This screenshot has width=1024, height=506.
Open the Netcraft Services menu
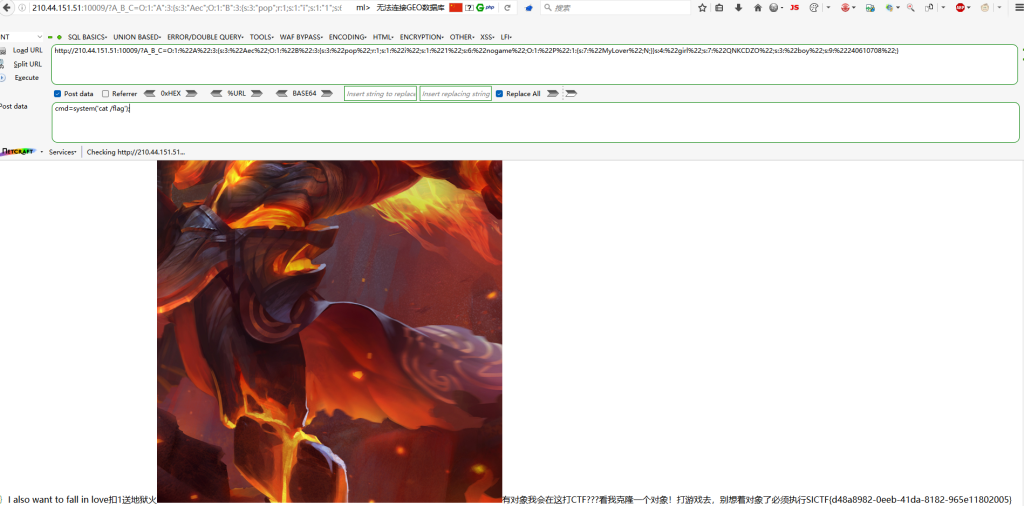click(x=63, y=152)
